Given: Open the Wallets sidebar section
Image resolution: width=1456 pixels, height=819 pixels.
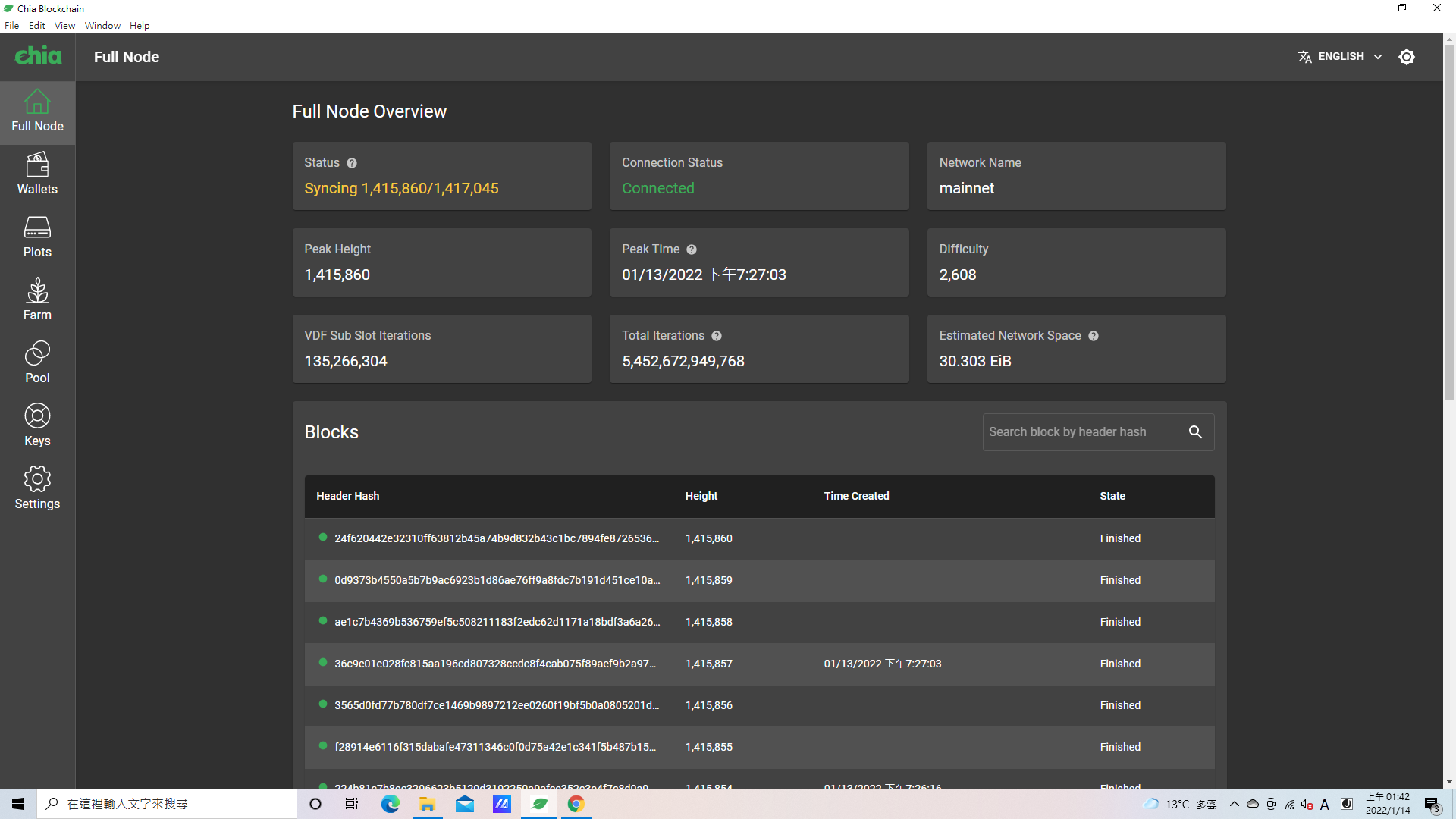Looking at the screenshot, I should (37, 174).
